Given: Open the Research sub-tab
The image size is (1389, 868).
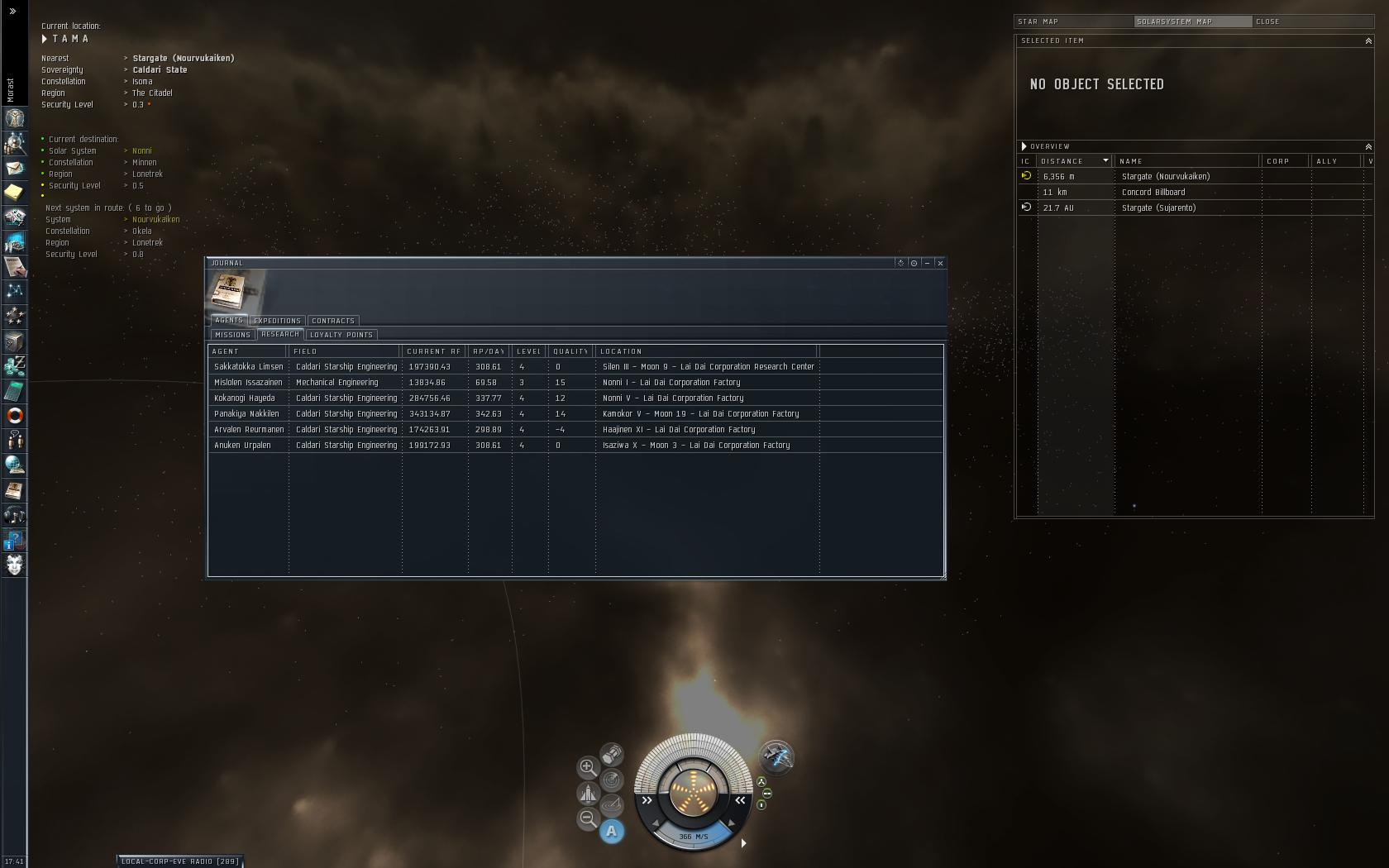Looking at the screenshot, I should pos(280,334).
